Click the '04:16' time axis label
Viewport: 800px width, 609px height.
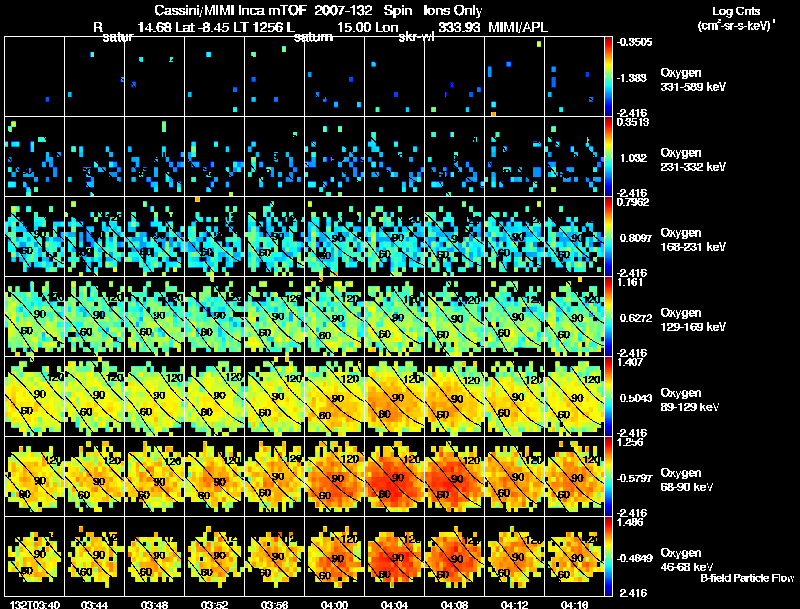(574, 605)
